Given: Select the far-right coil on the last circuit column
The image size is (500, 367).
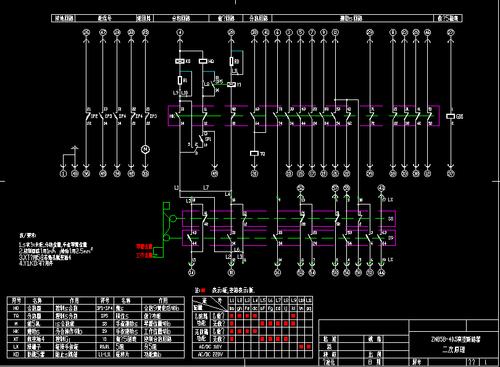Looking at the screenshot, I should click(x=451, y=116).
